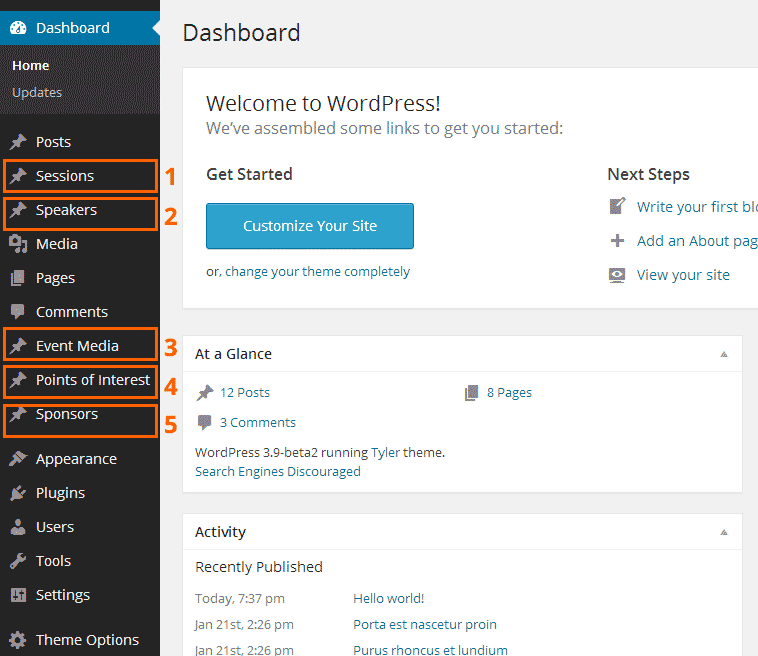Viewport: 758px width, 656px height.
Task: Click the Comments bubble icon in sidebar
Action: tap(18, 312)
